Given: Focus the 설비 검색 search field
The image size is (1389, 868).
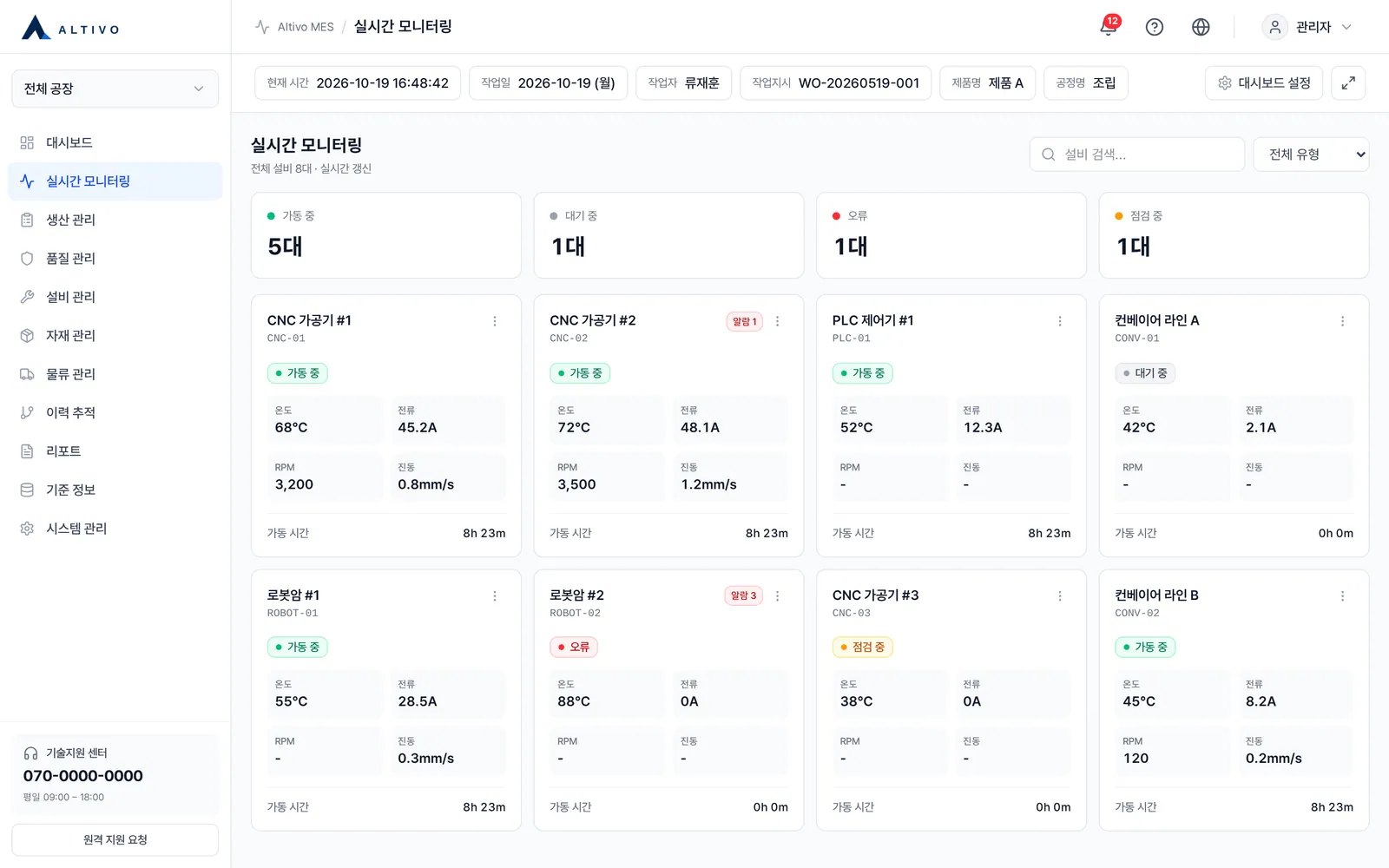Looking at the screenshot, I should [1137, 155].
